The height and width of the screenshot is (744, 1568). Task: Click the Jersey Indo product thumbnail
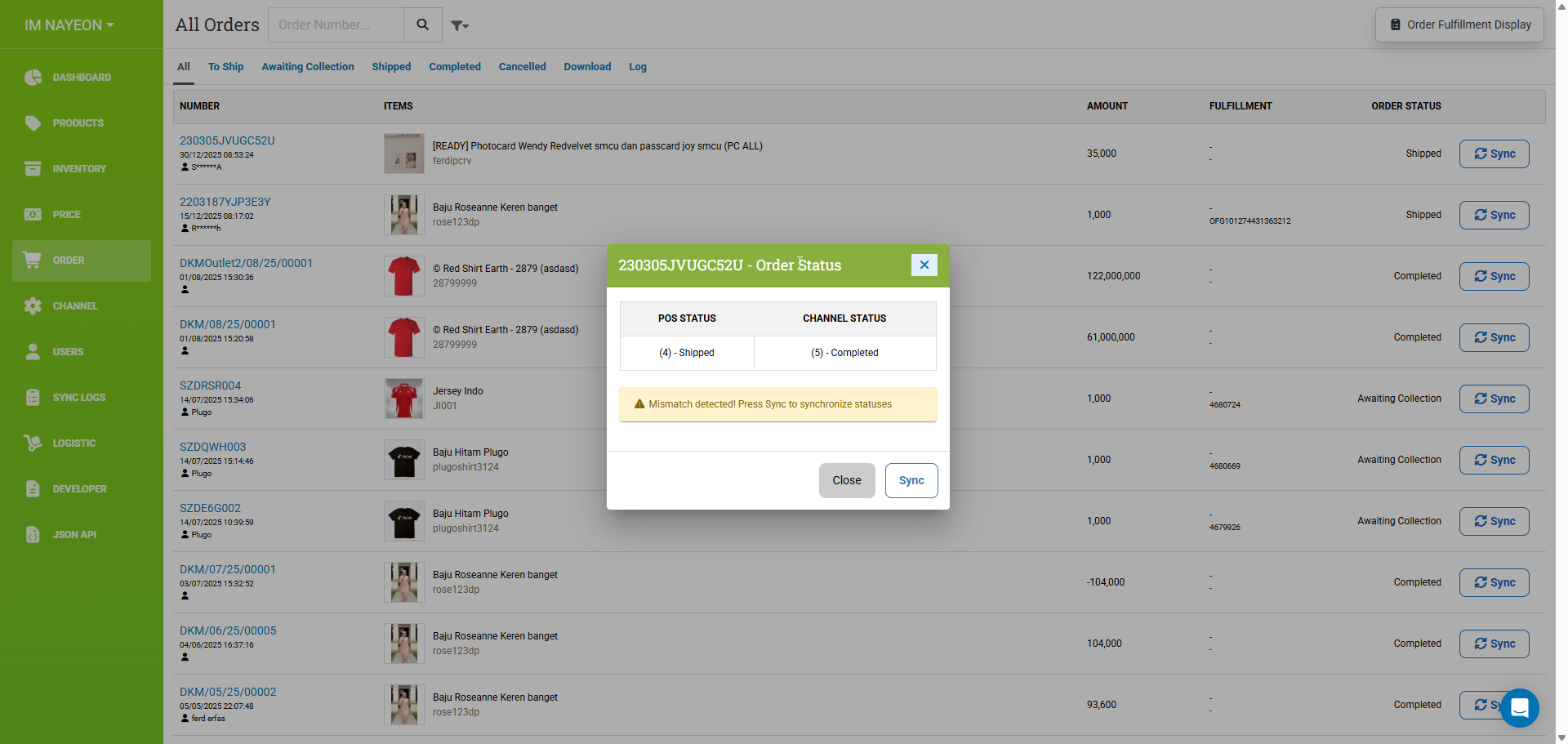(x=404, y=399)
